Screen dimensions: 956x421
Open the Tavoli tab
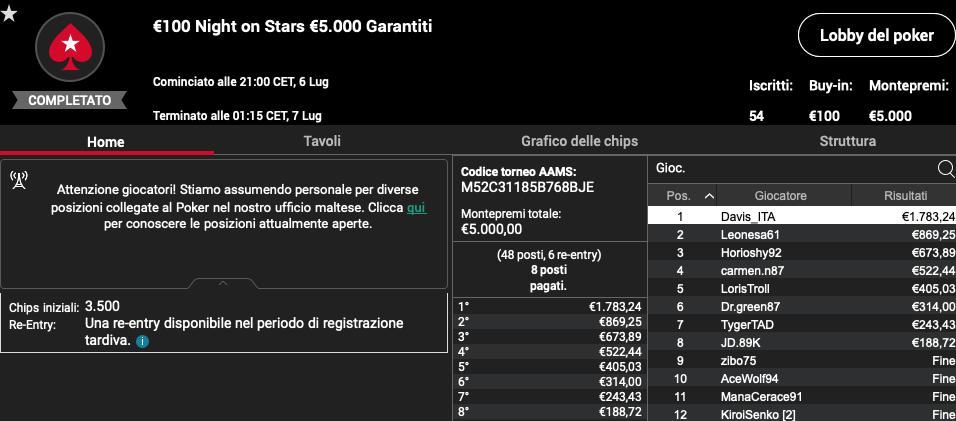tap(322, 141)
